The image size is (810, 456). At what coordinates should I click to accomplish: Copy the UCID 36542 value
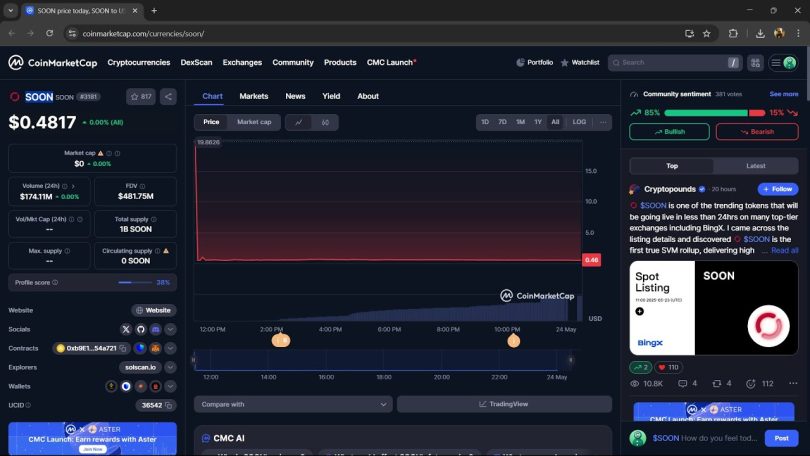168,405
